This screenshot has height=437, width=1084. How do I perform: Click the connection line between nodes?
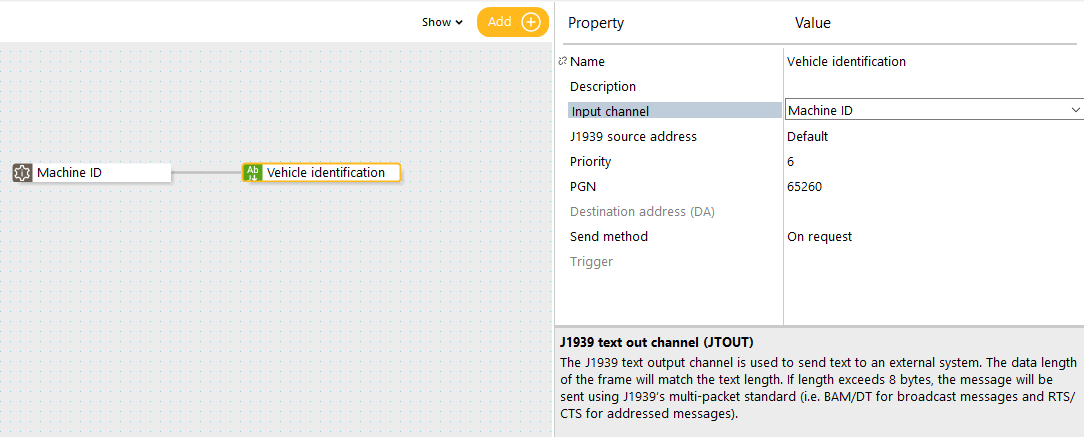click(206, 173)
